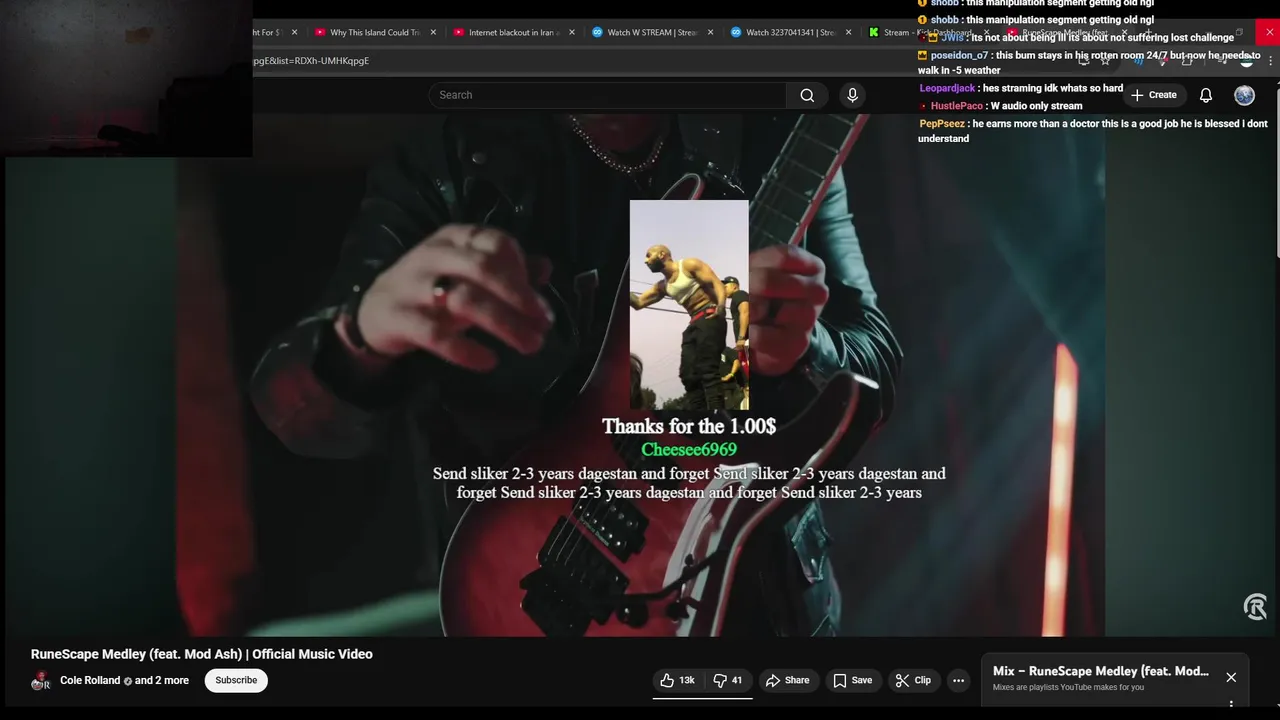Click username Cheesee6969 in alert

pos(689,450)
